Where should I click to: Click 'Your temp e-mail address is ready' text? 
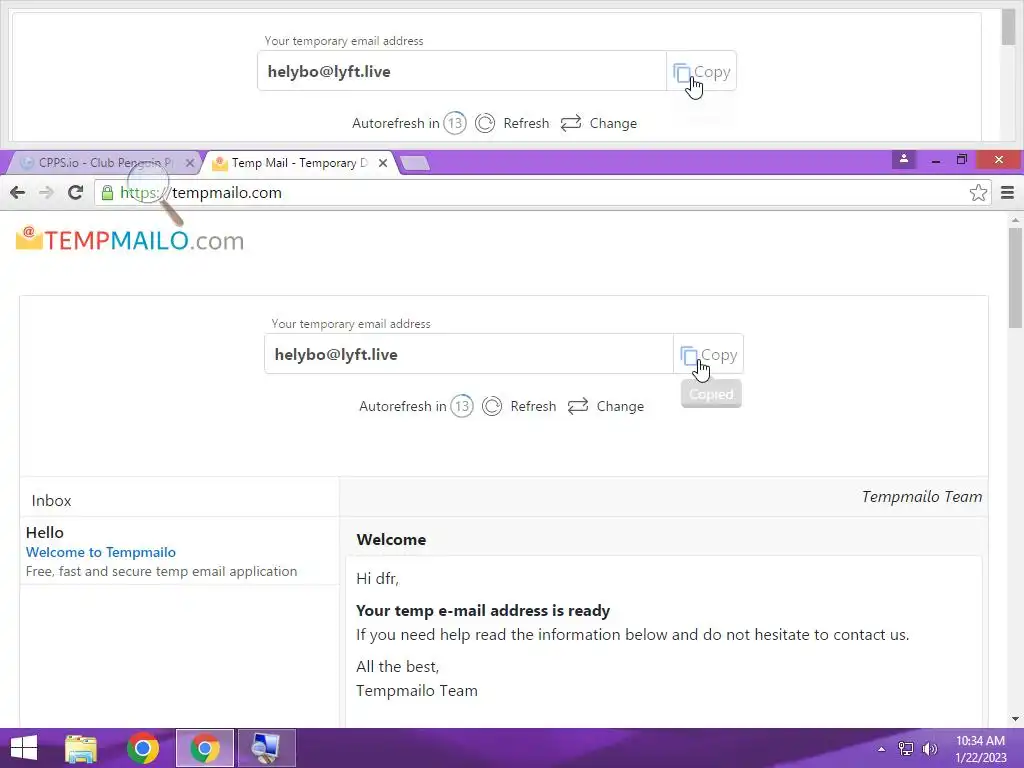[x=483, y=611]
